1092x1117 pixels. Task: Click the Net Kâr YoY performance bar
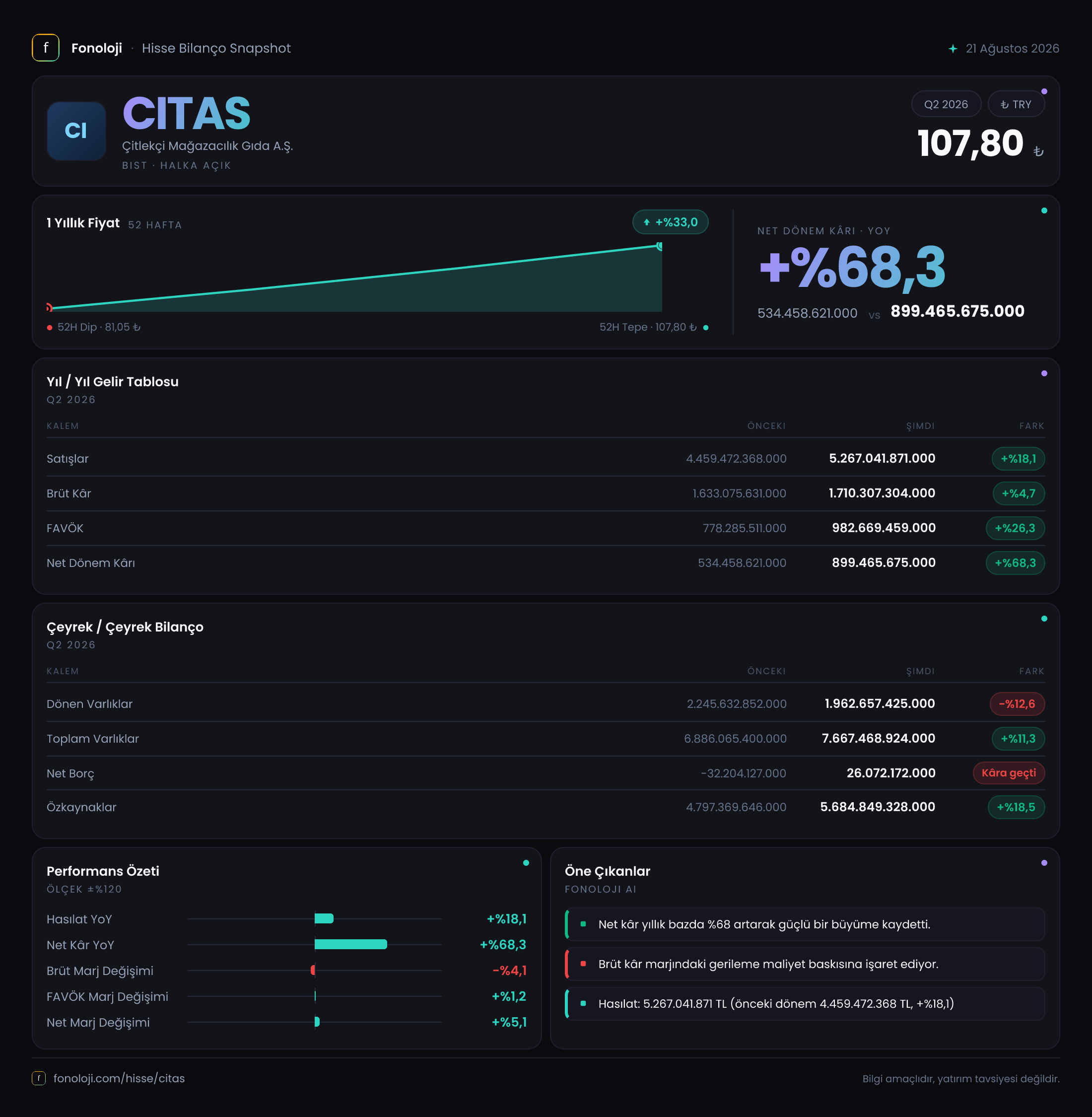tap(351, 944)
